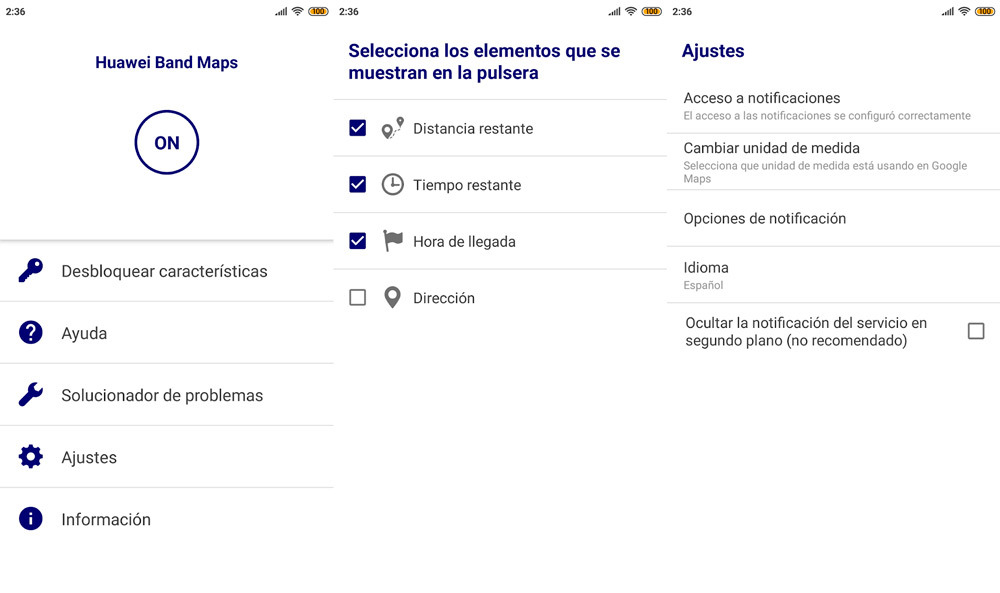
Task: Check the hide background service notification box
Action: (x=976, y=331)
